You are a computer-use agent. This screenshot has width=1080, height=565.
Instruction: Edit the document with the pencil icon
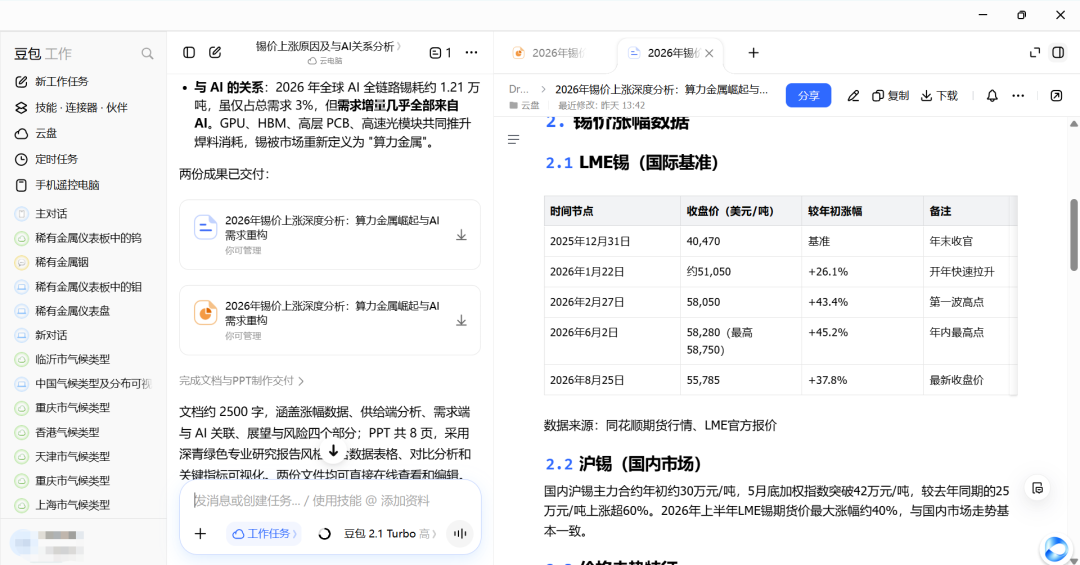click(853, 96)
